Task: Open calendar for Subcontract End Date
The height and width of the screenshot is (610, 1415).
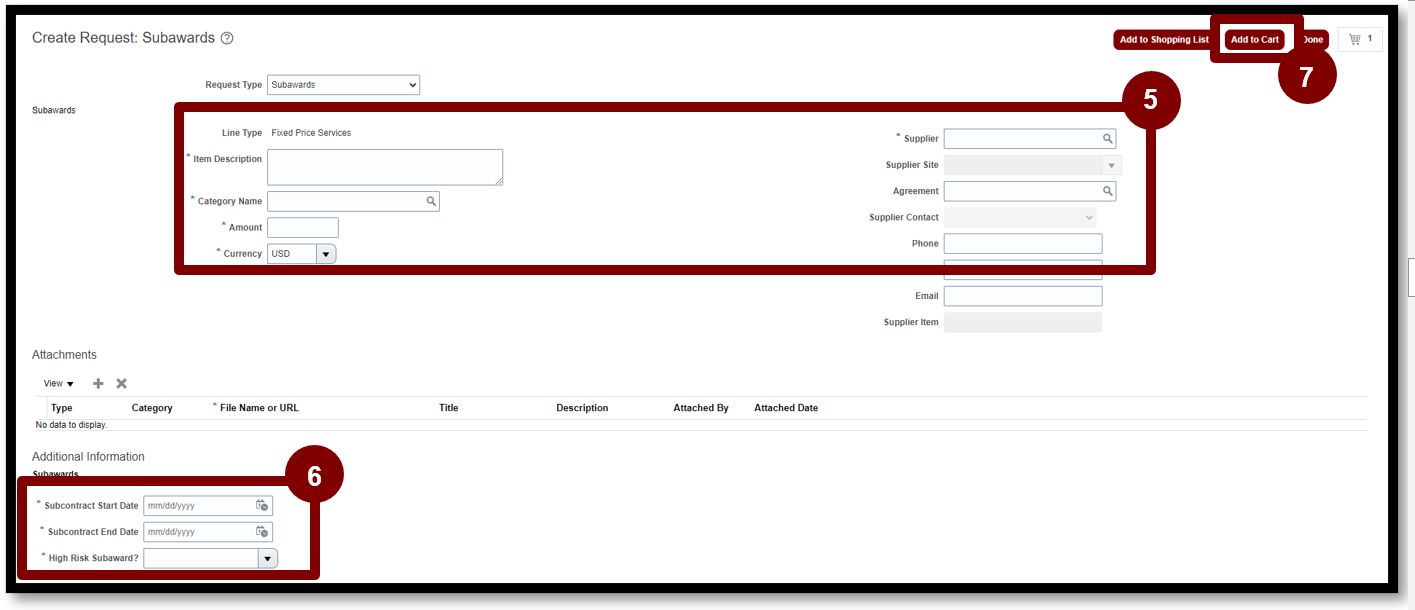Action: [x=262, y=531]
